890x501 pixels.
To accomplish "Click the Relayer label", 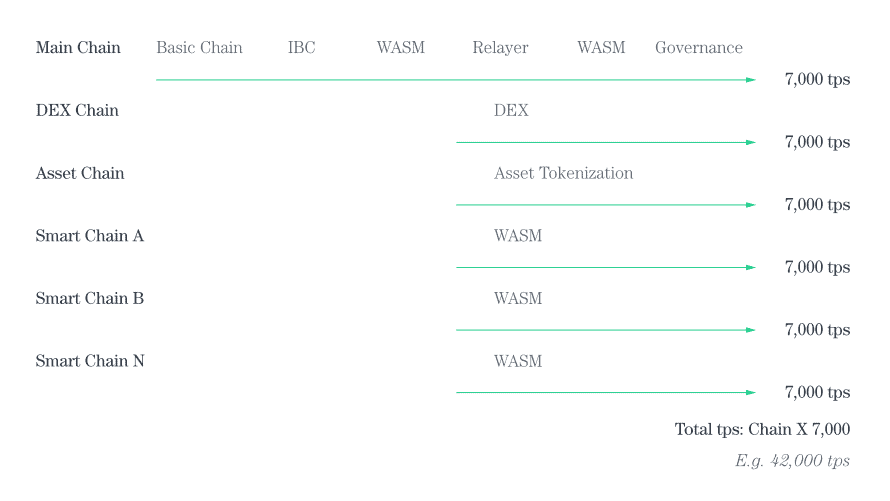I will [x=500, y=48].
